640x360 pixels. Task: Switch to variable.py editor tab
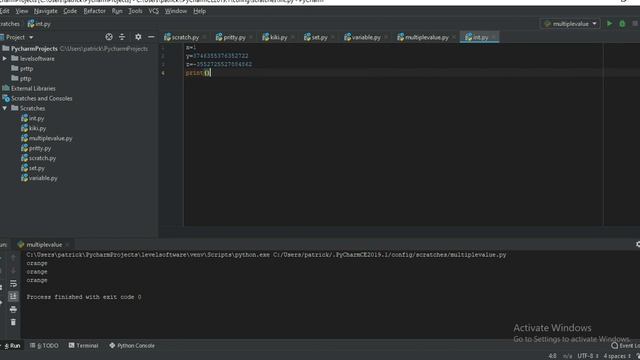tap(366, 37)
